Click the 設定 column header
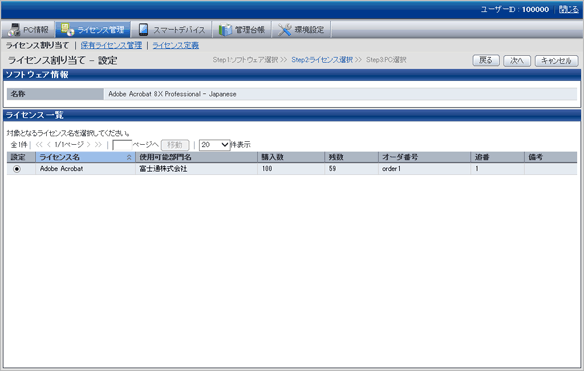The width and height of the screenshot is (584, 371). pos(21,157)
